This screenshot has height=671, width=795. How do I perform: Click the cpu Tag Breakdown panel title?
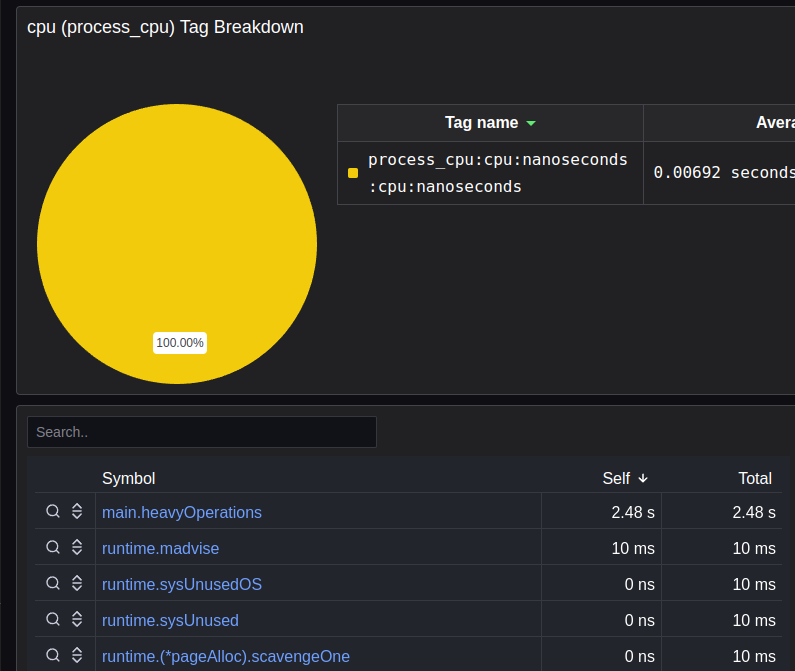165,27
